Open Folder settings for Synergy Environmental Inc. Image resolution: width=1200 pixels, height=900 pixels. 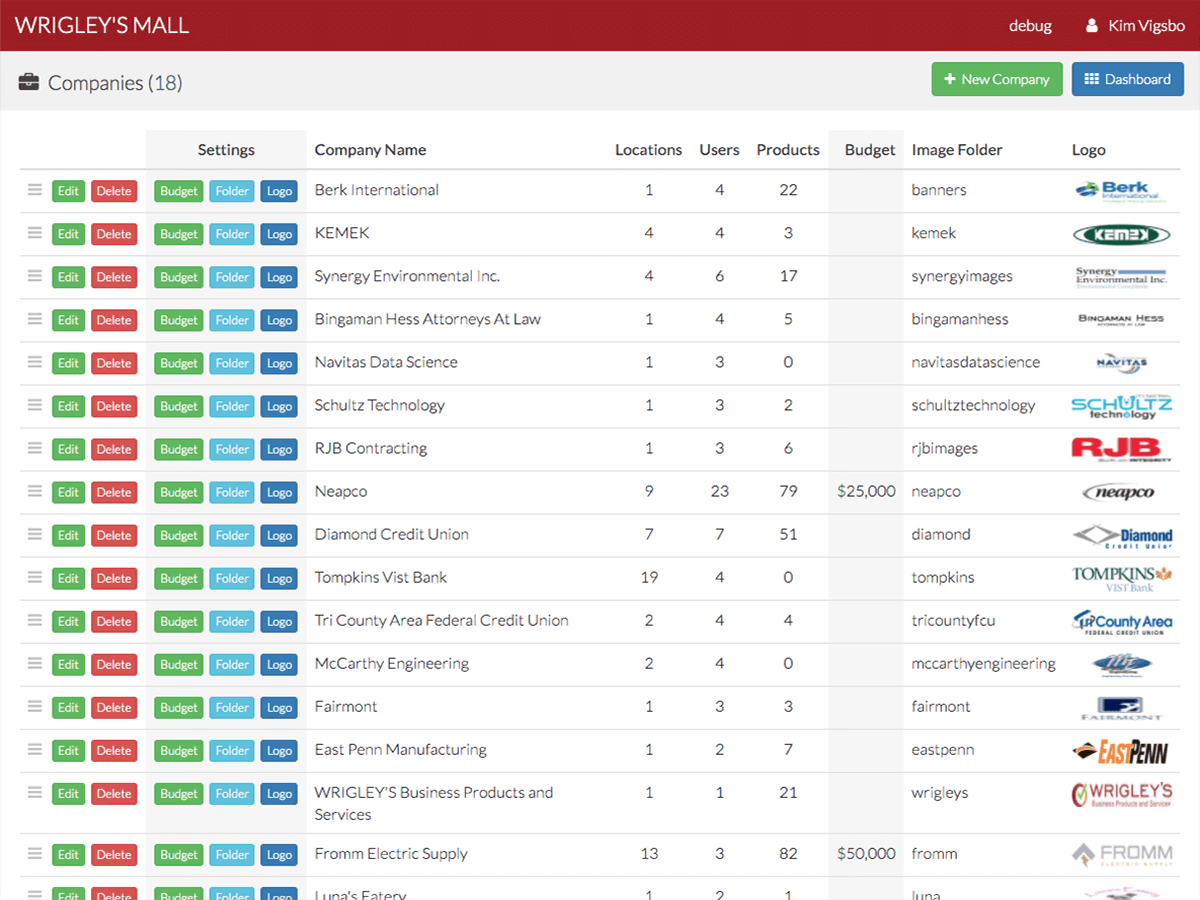(x=232, y=277)
